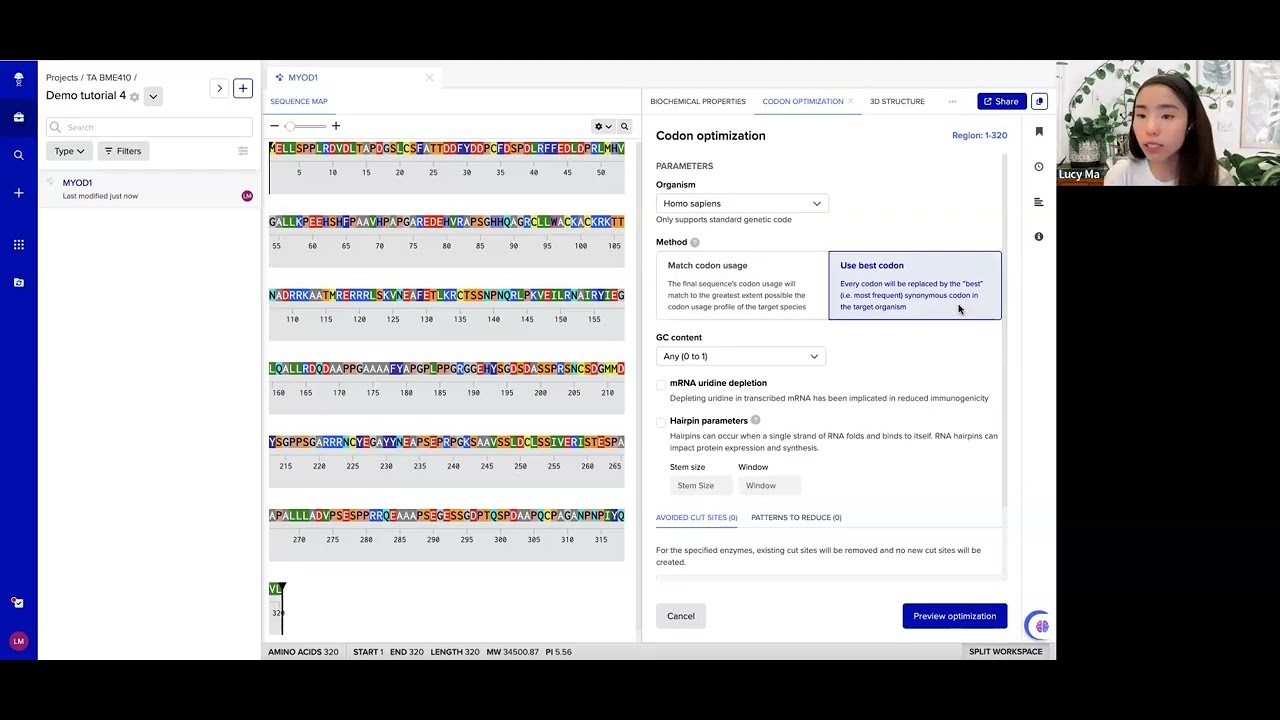Open the registry icon in left sidebar
This screenshot has width=1280, height=720.
coord(18,283)
